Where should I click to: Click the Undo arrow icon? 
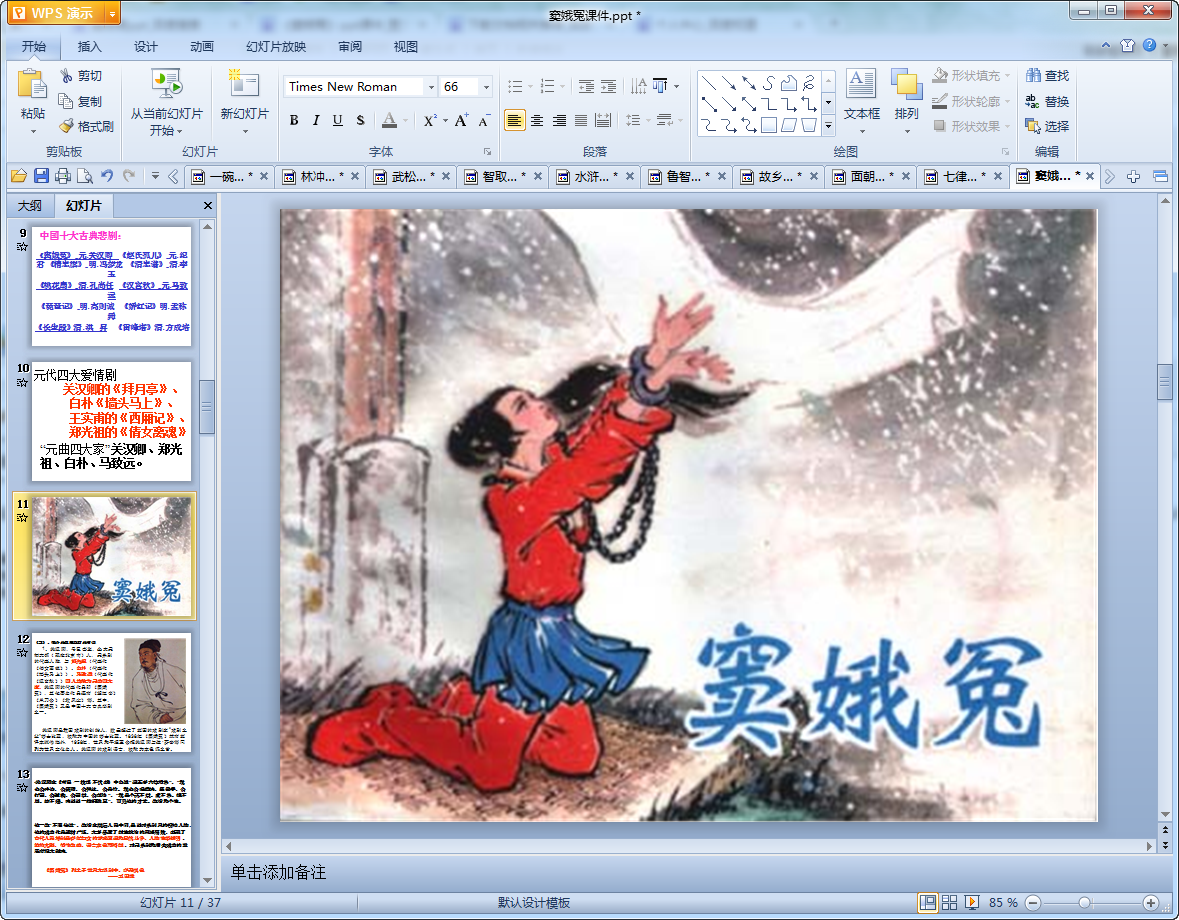tap(108, 176)
